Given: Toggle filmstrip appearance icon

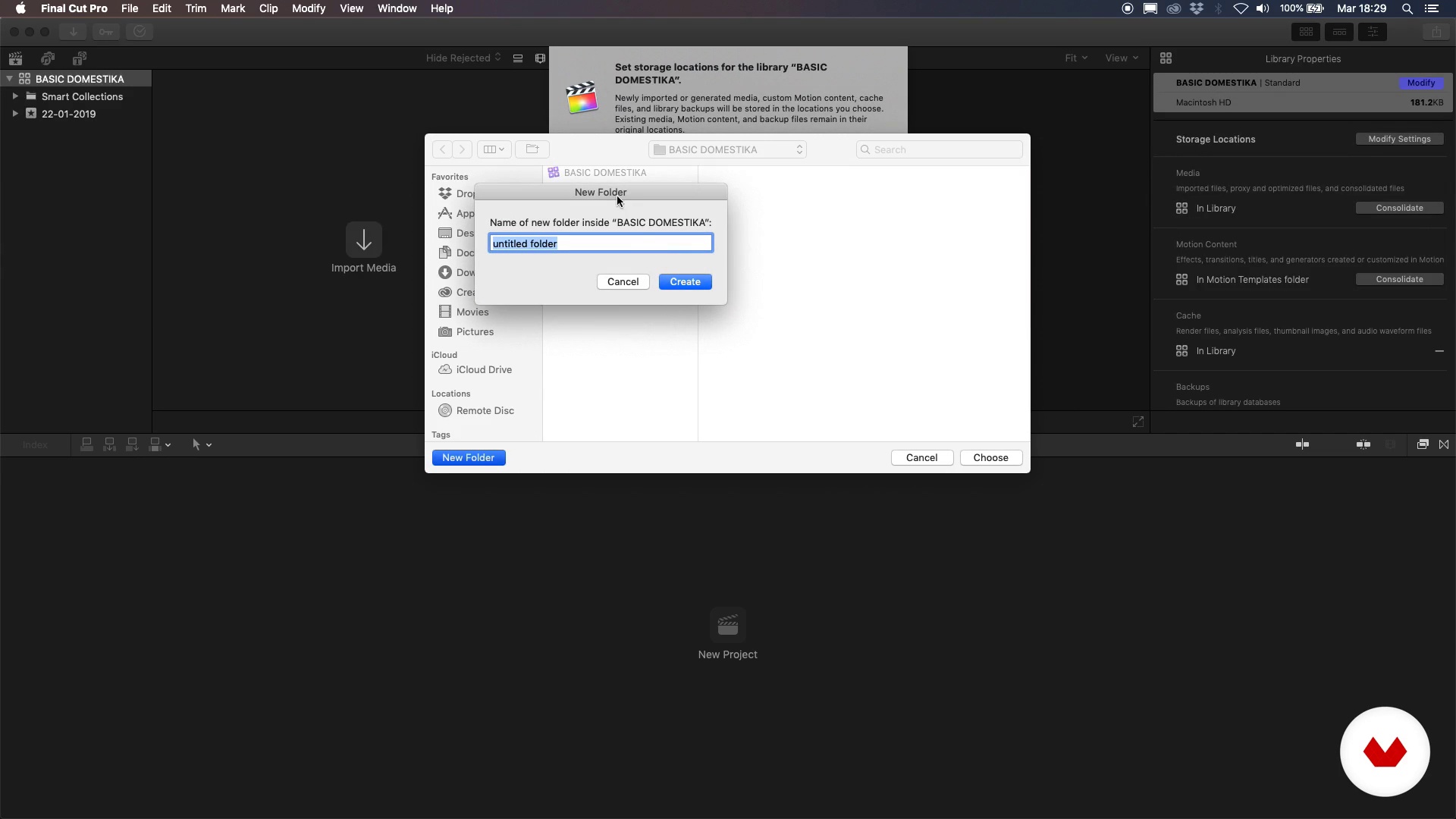Looking at the screenshot, I should (x=540, y=58).
